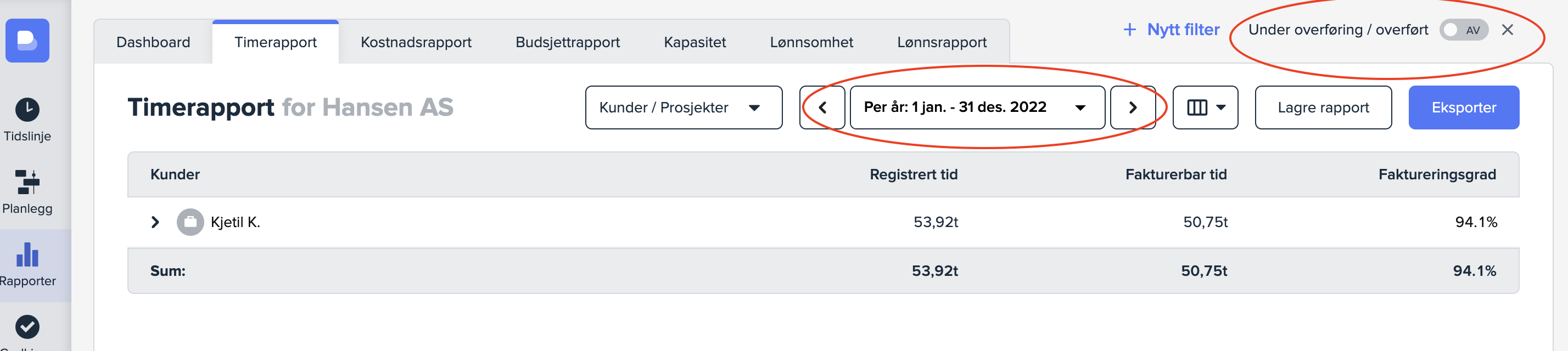Viewport: 1568px width, 351px height.
Task: Click the Lagre rapport button
Action: pos(1323,107)
